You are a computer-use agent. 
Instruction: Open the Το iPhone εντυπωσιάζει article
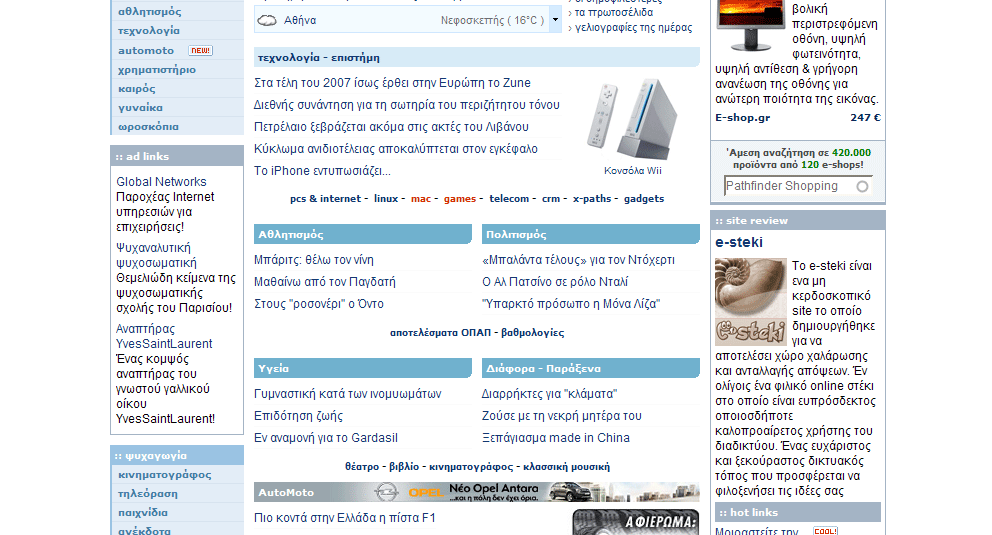322,171
